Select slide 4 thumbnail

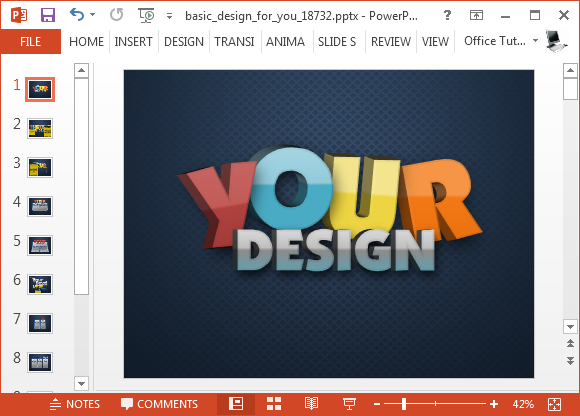click(40, 206)
